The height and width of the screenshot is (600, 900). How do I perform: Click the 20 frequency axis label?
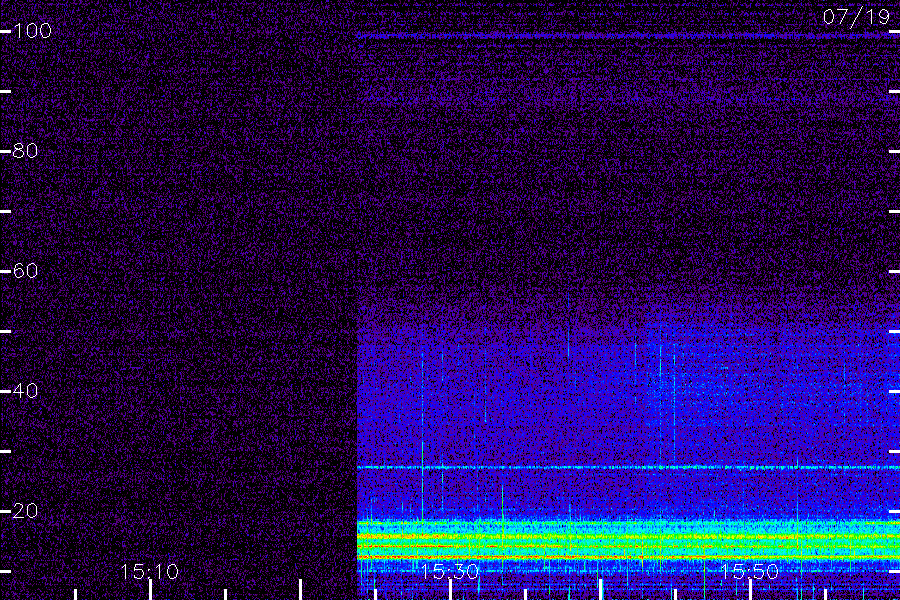click(25, 510)
